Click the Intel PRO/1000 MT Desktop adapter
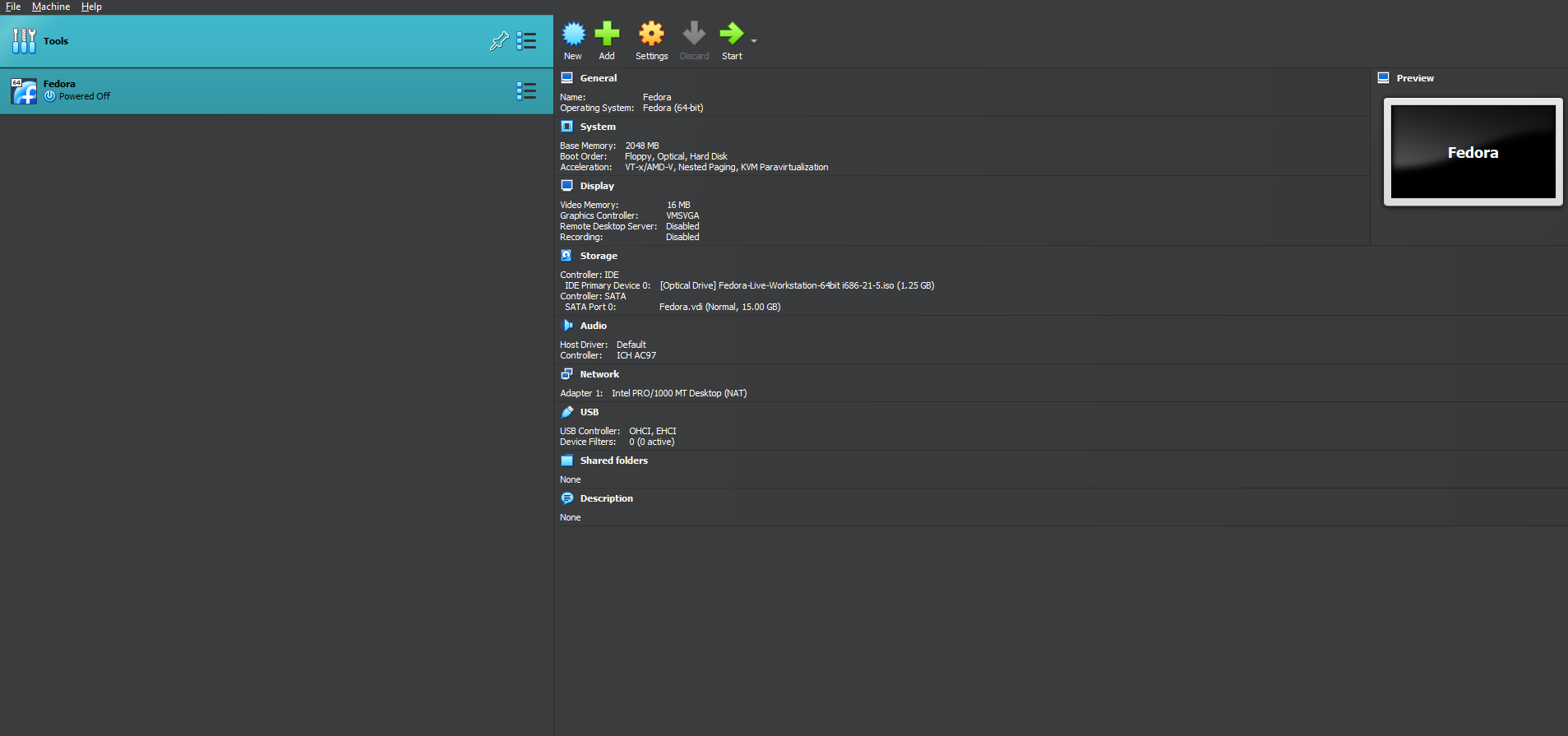1568x736 pixels. coord(679,393)
